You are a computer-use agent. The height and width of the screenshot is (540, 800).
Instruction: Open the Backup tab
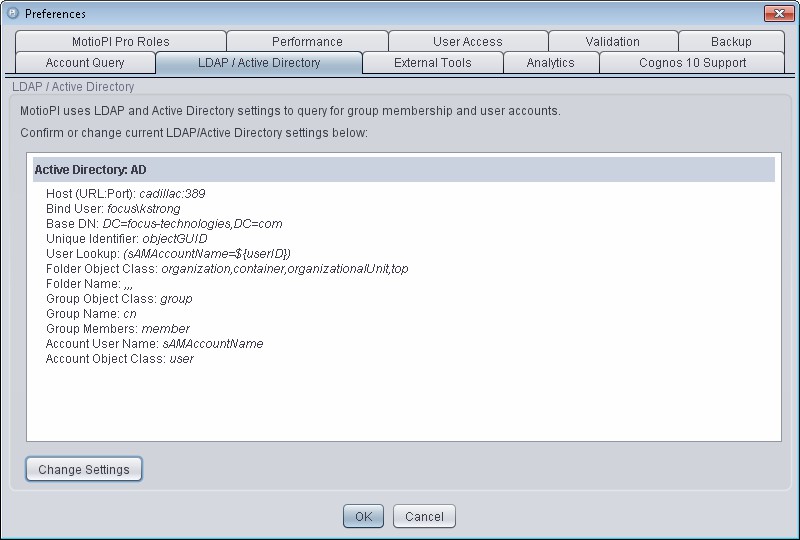pos(731,41)
